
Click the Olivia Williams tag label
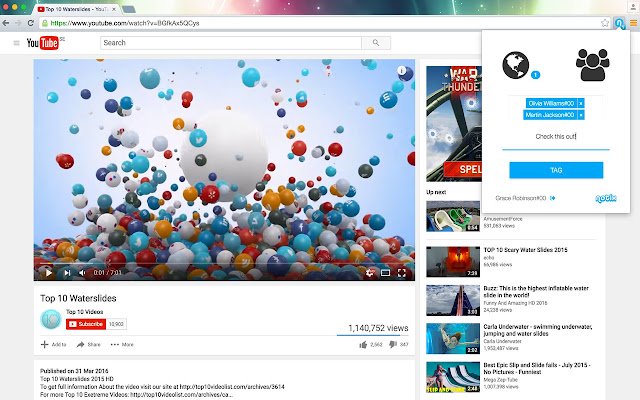point(551,103)
